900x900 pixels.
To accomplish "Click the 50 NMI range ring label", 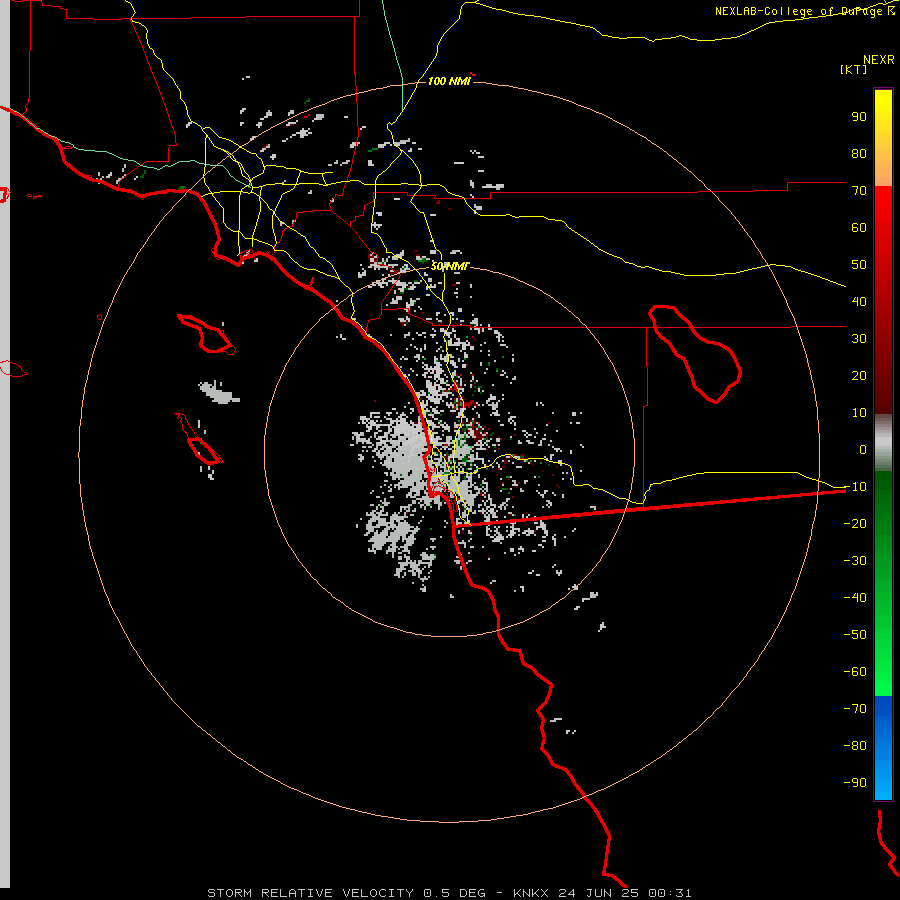I will click(449, 266).
